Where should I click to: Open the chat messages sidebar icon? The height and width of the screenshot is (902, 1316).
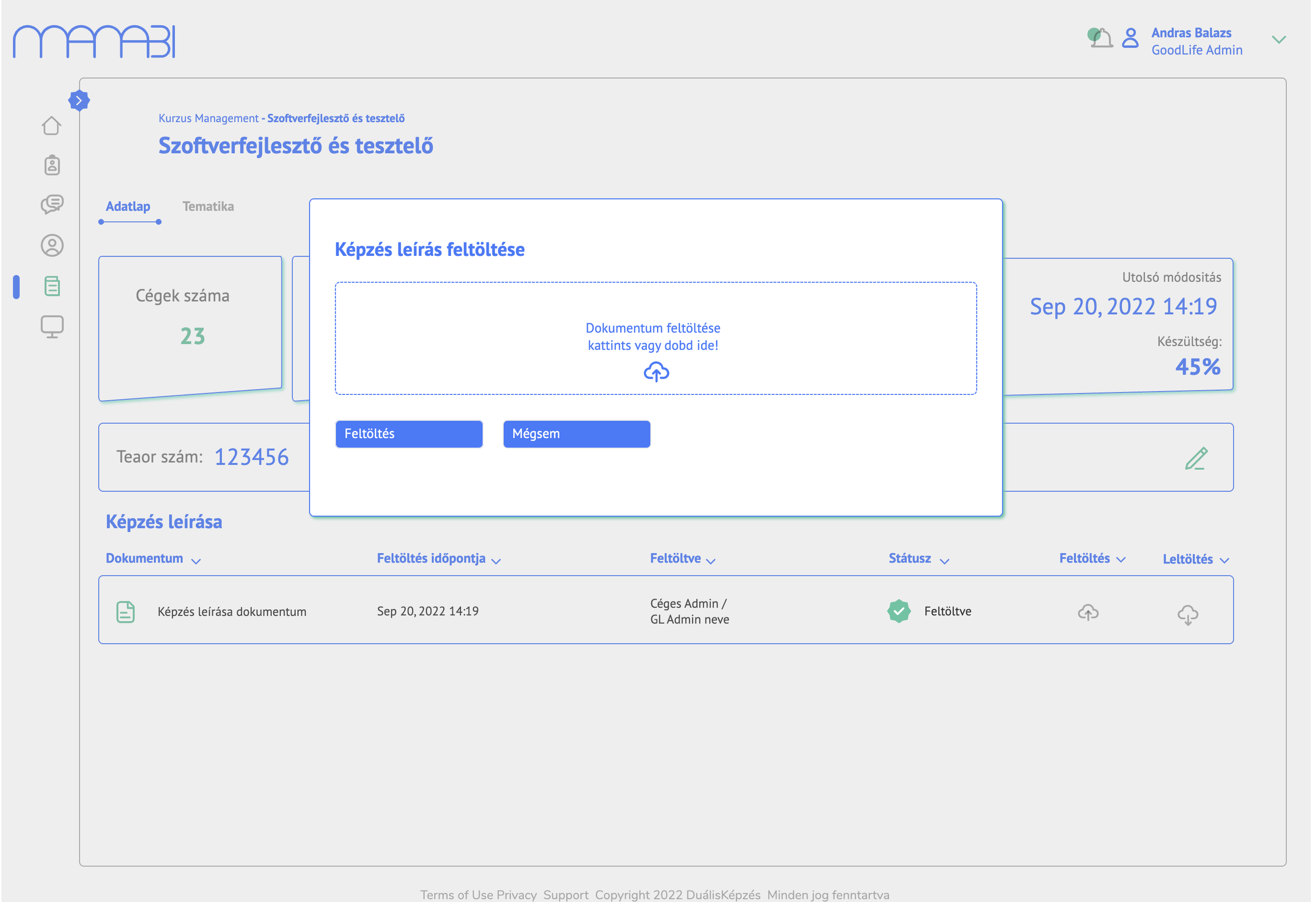(52, 204)
